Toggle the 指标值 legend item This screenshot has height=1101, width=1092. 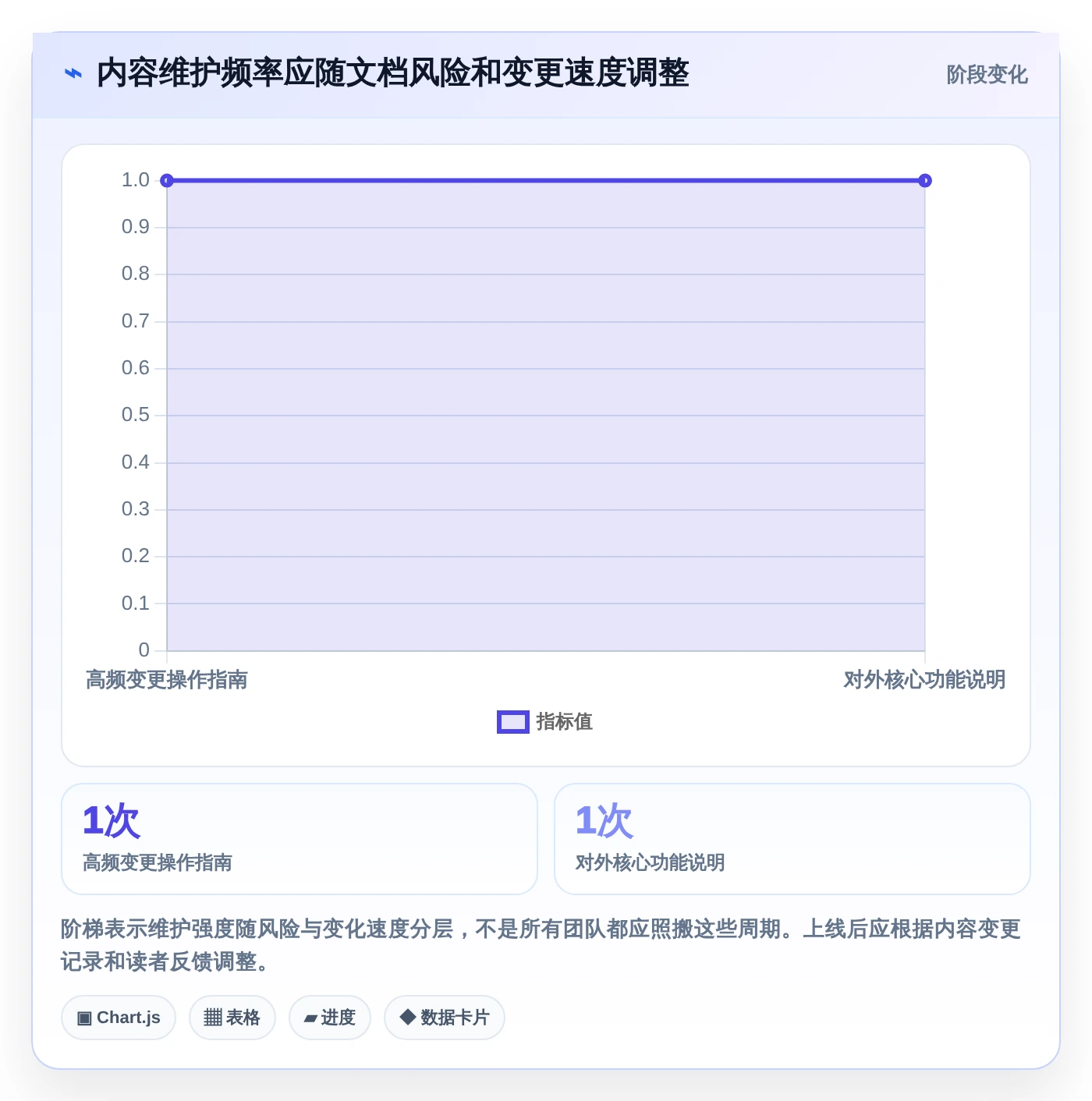pos(544,722)
